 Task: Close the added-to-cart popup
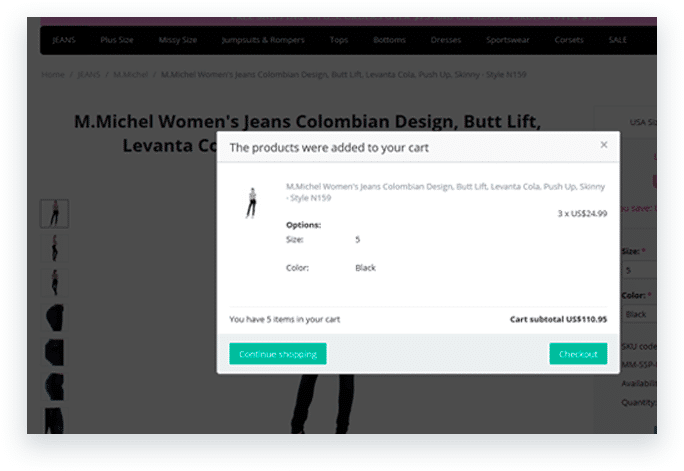[603, 145]
